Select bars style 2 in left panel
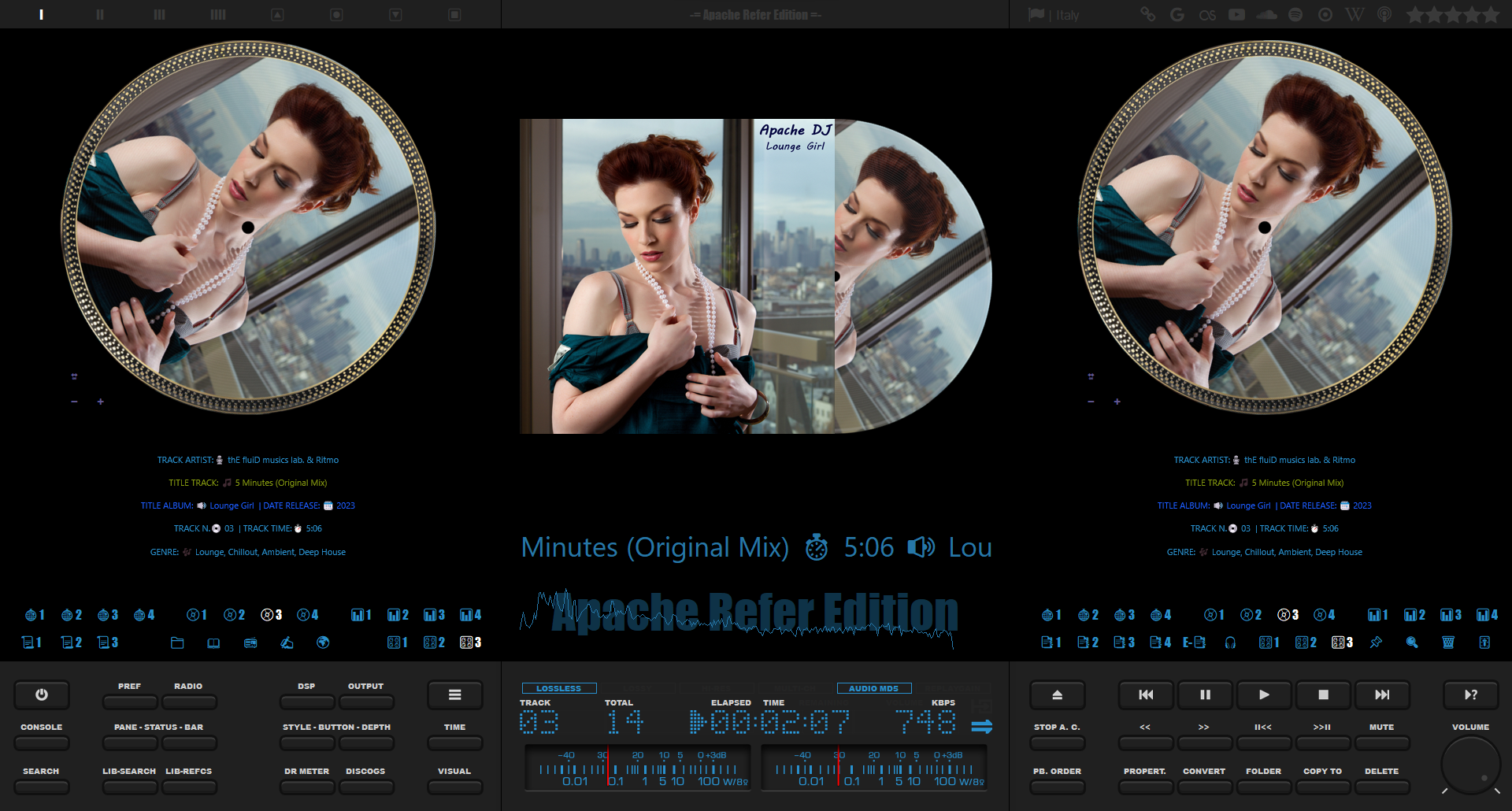The image size is (1512, 811). (398, 615)
